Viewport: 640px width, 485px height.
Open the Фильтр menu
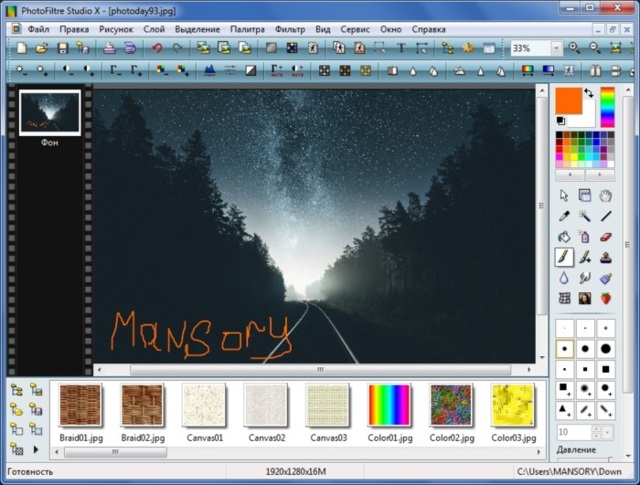[x=290, y=29]
